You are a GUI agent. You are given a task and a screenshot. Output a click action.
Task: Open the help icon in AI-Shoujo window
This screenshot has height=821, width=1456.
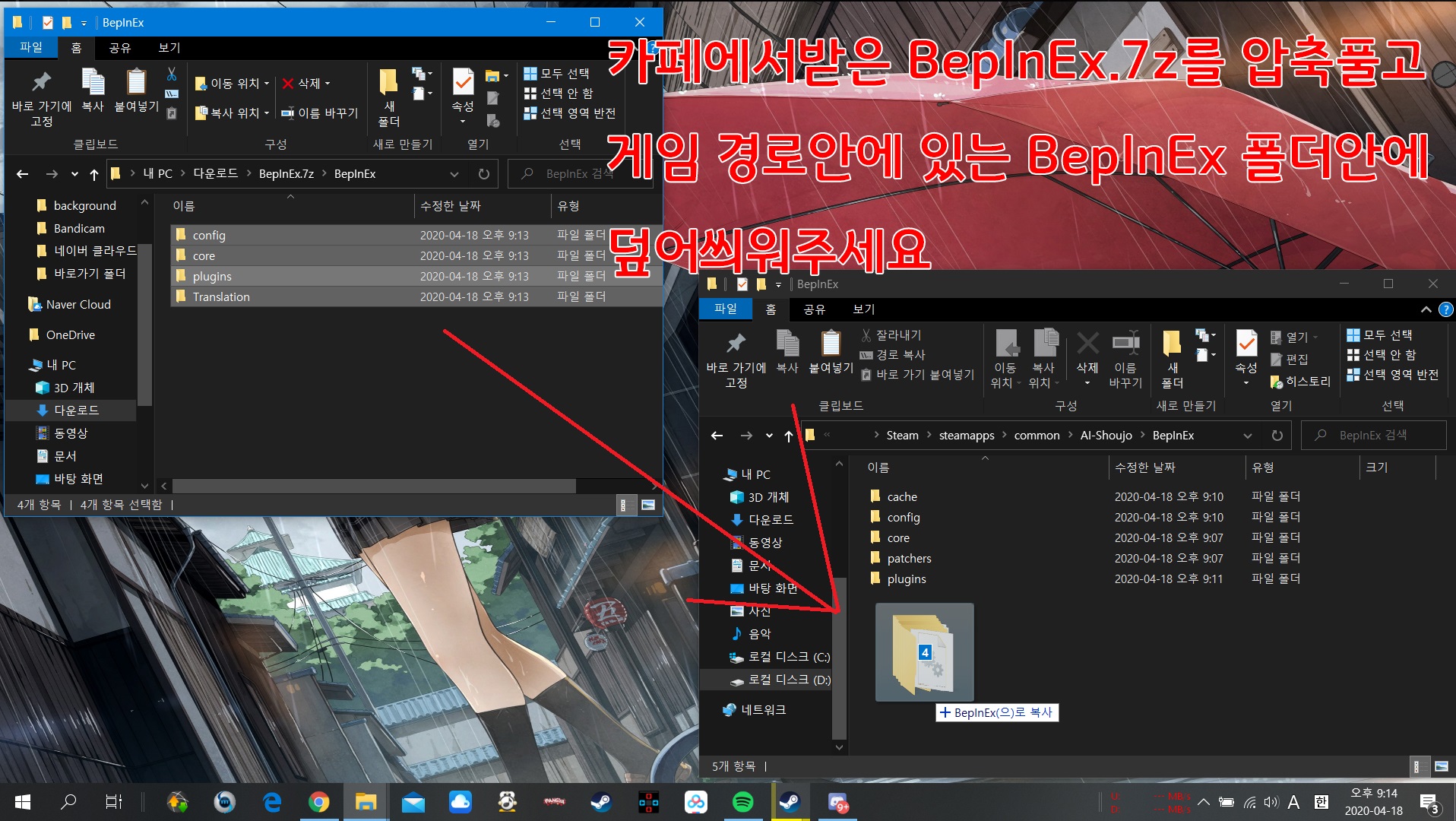point(1446,309)
